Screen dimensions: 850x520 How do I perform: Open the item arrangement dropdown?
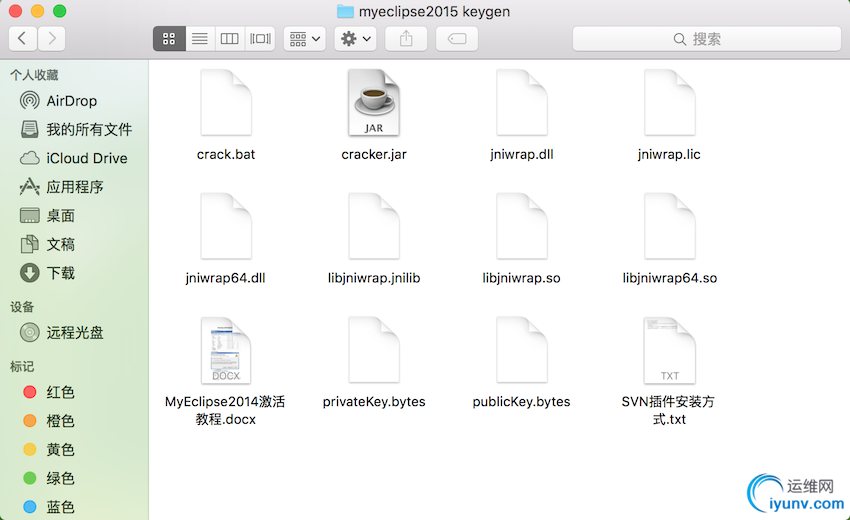(x=305, y=38)
